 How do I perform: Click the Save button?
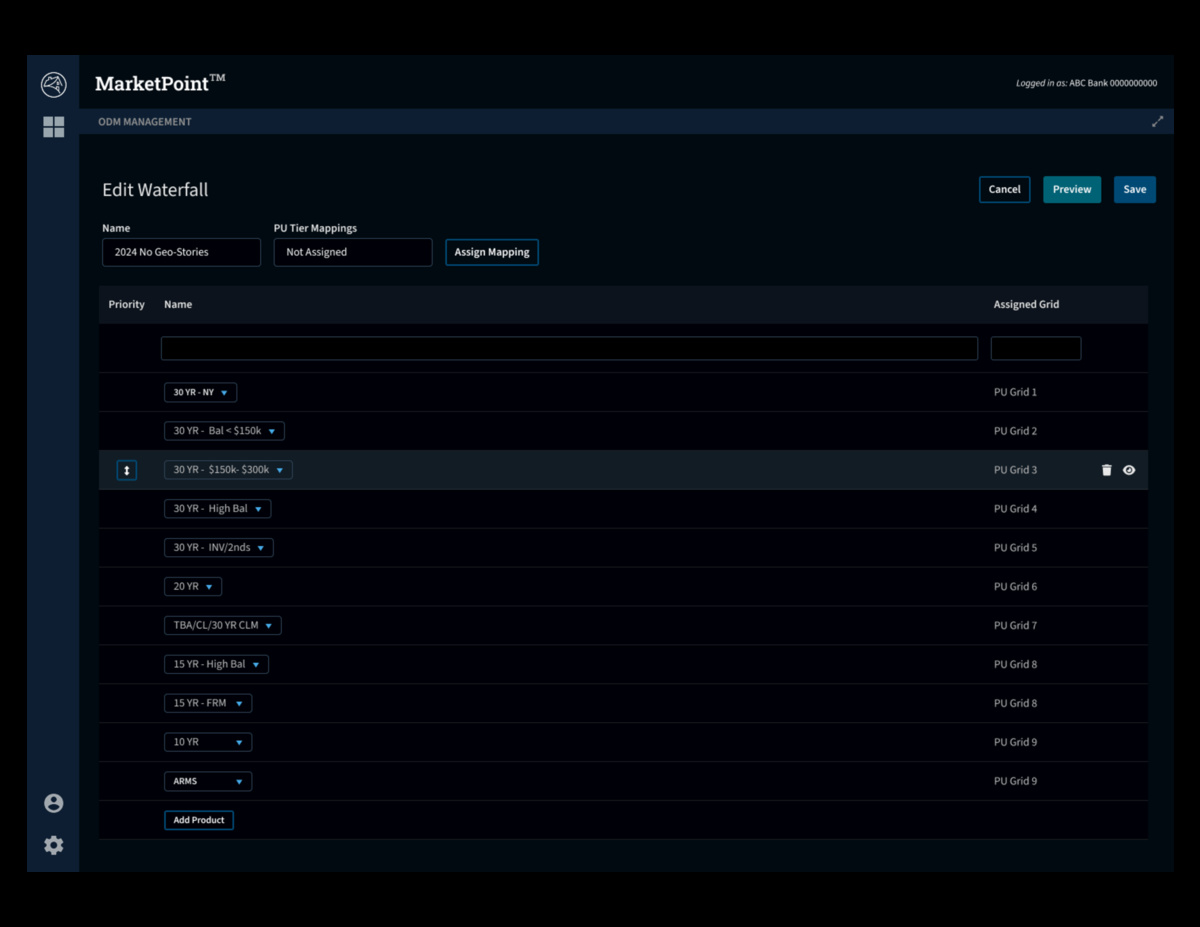[1134, 190]
